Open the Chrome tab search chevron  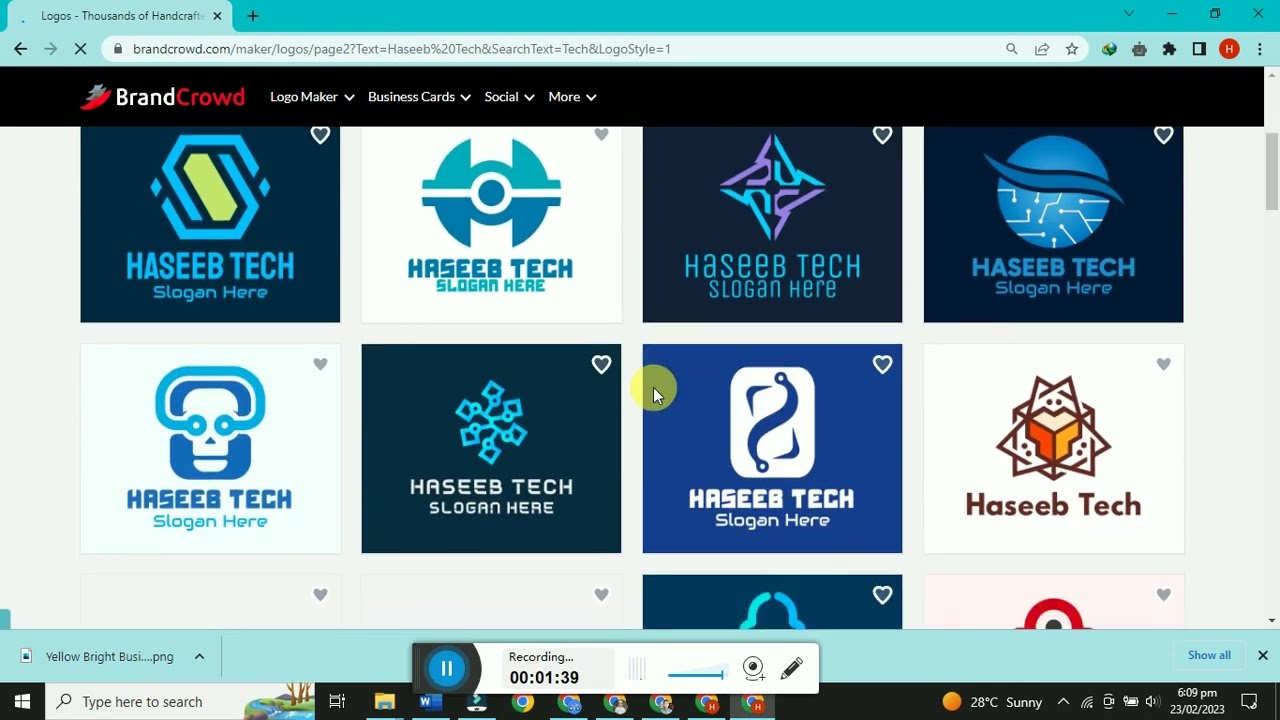1129,14
